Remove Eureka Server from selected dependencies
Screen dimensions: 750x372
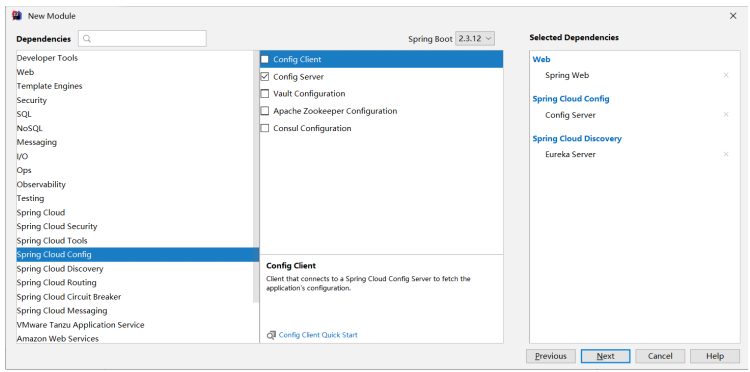726,154
